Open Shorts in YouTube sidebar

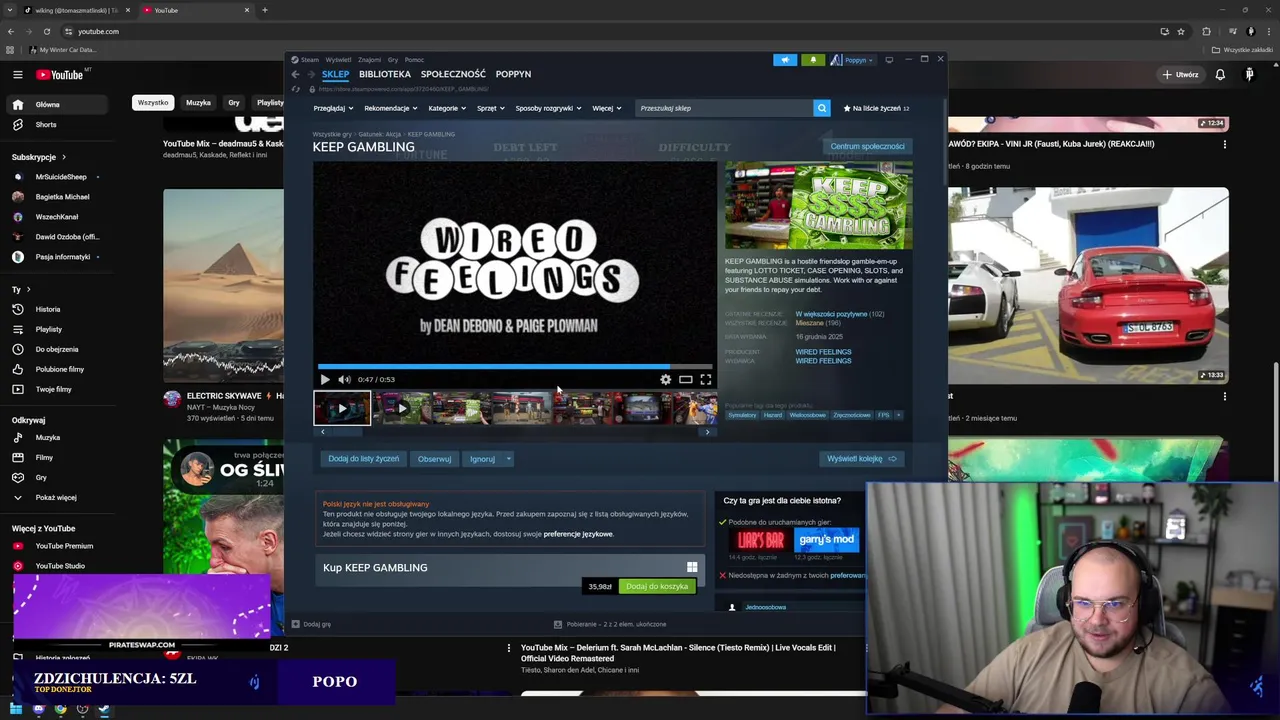click(45, 124)
